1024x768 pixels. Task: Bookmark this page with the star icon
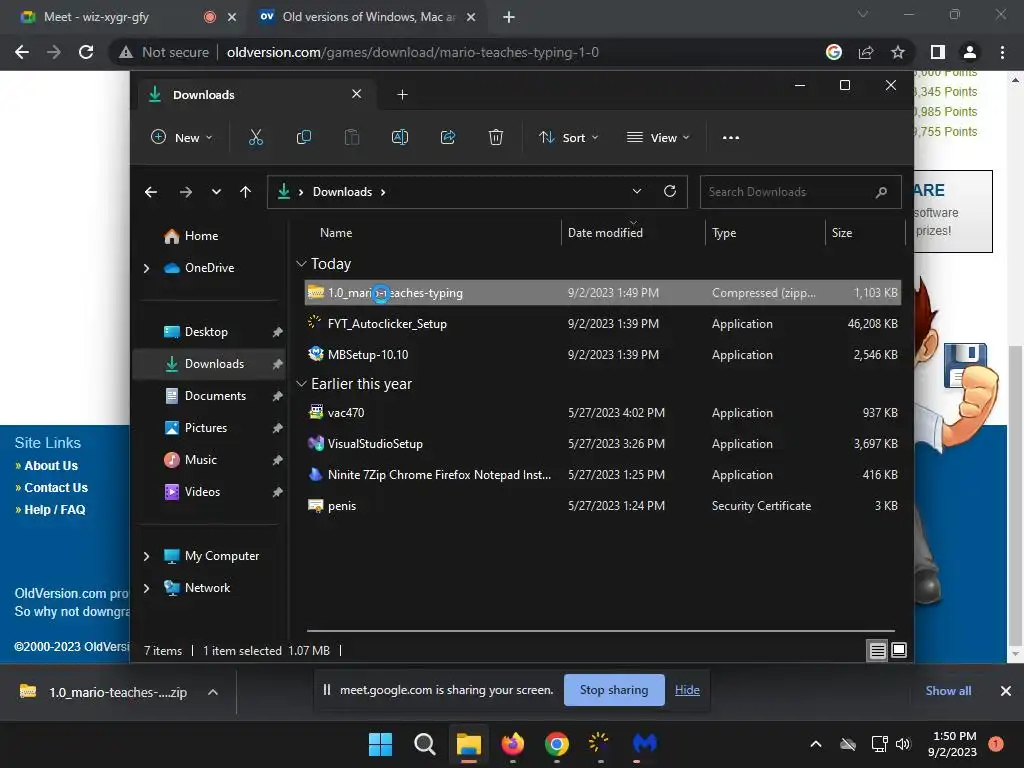898,52
